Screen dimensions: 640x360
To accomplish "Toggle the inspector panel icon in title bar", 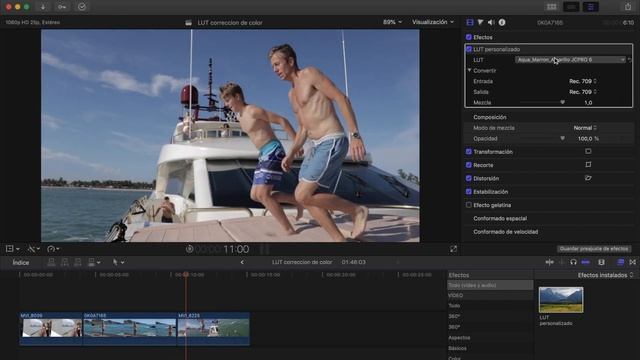I will pyautogui.click(x=591, y=7).
